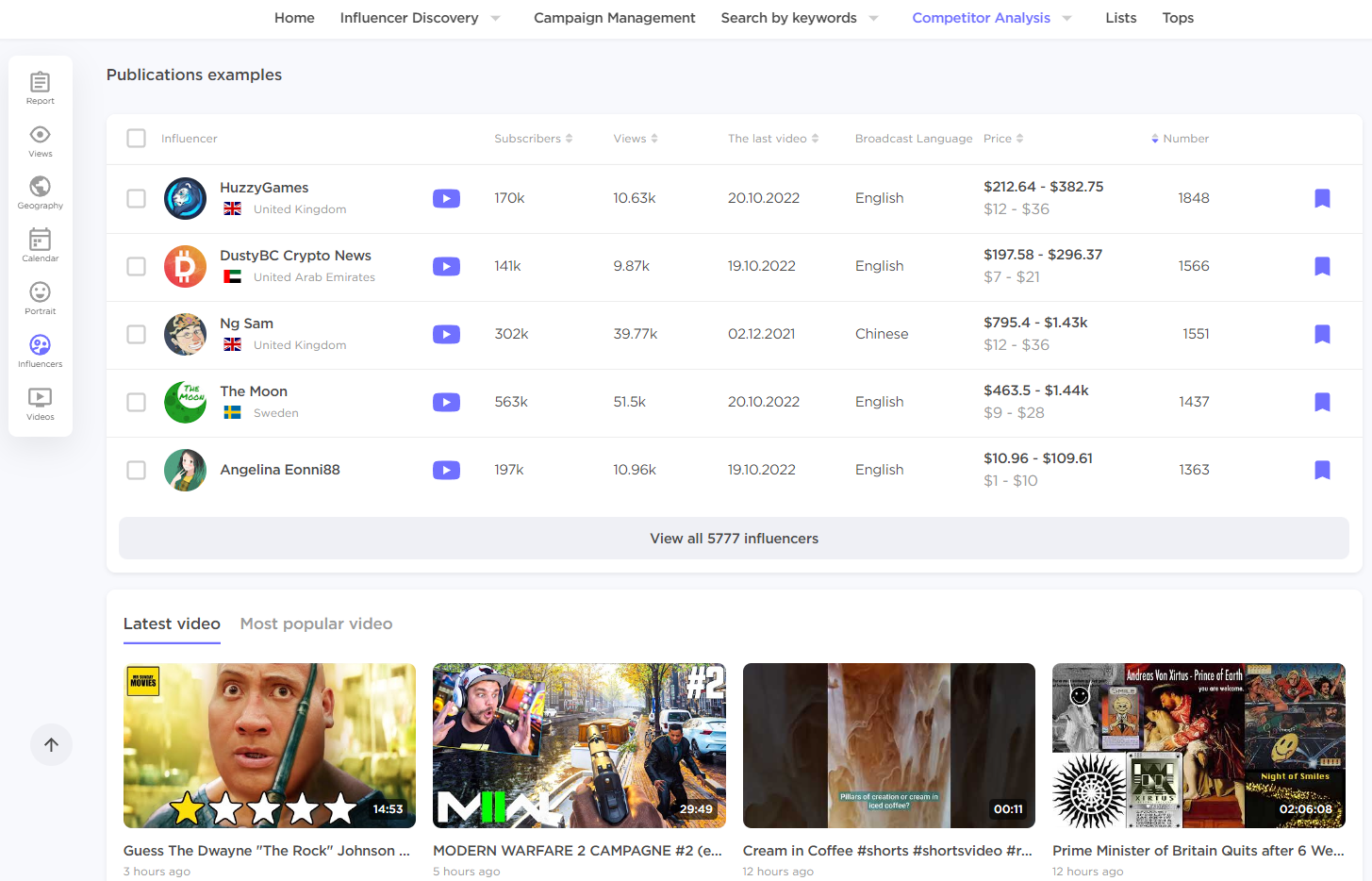The width and height of the screenshot is (1372, 881).
Task: Open the Portrait sidebar icon
Action: click(x=40, y=298)
